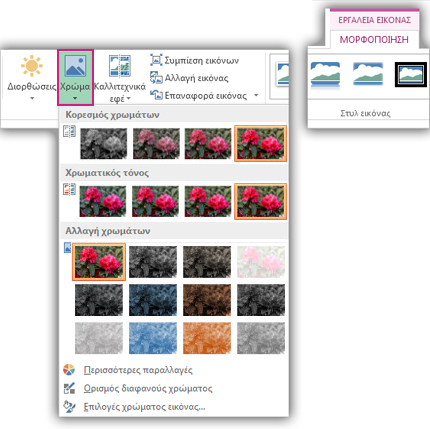Click the Κορεσμός χρωμάτων section icon
Screen dimensions: 430x429
[69, 131]
